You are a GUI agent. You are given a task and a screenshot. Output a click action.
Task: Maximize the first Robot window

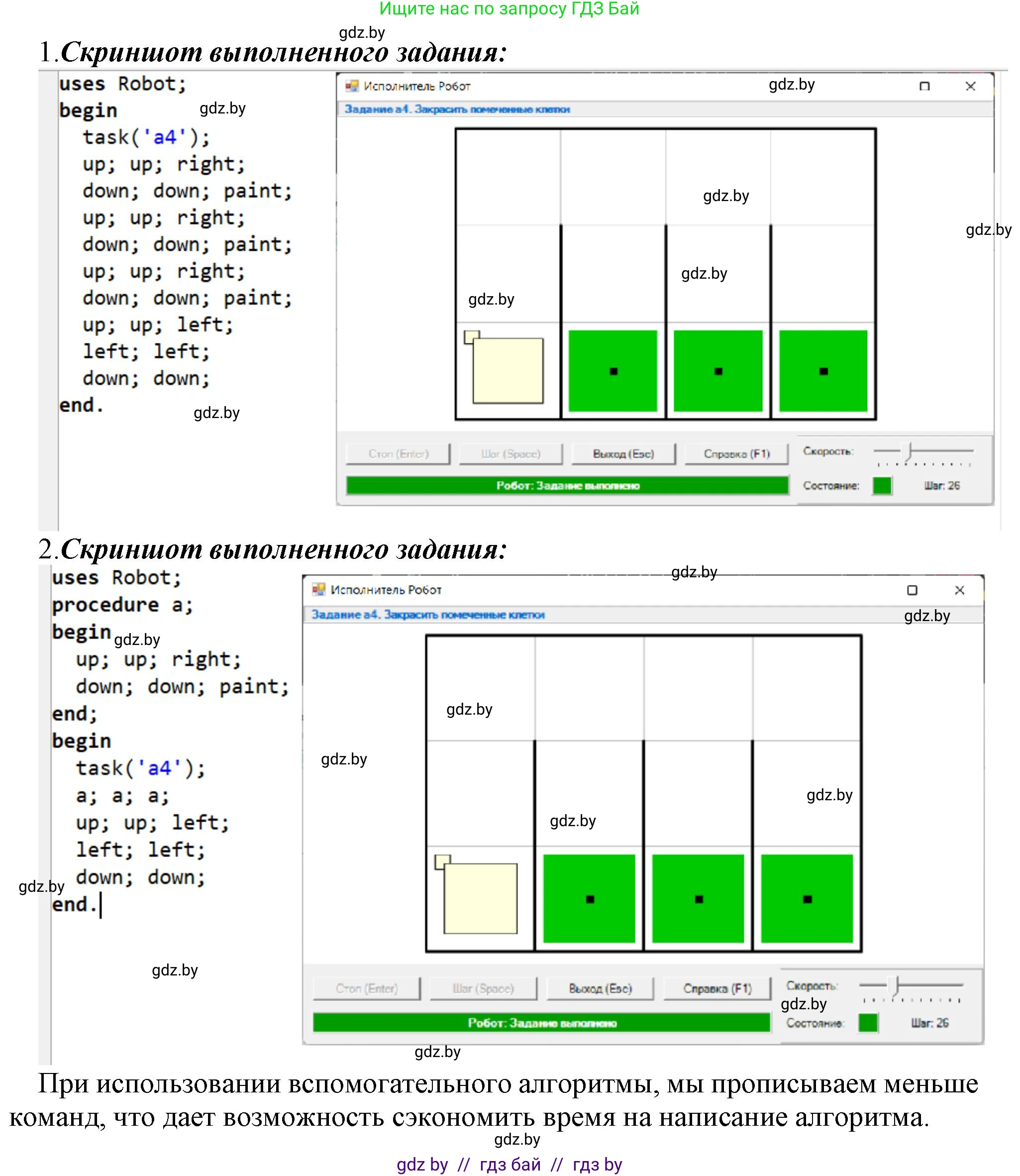[924, 86]
